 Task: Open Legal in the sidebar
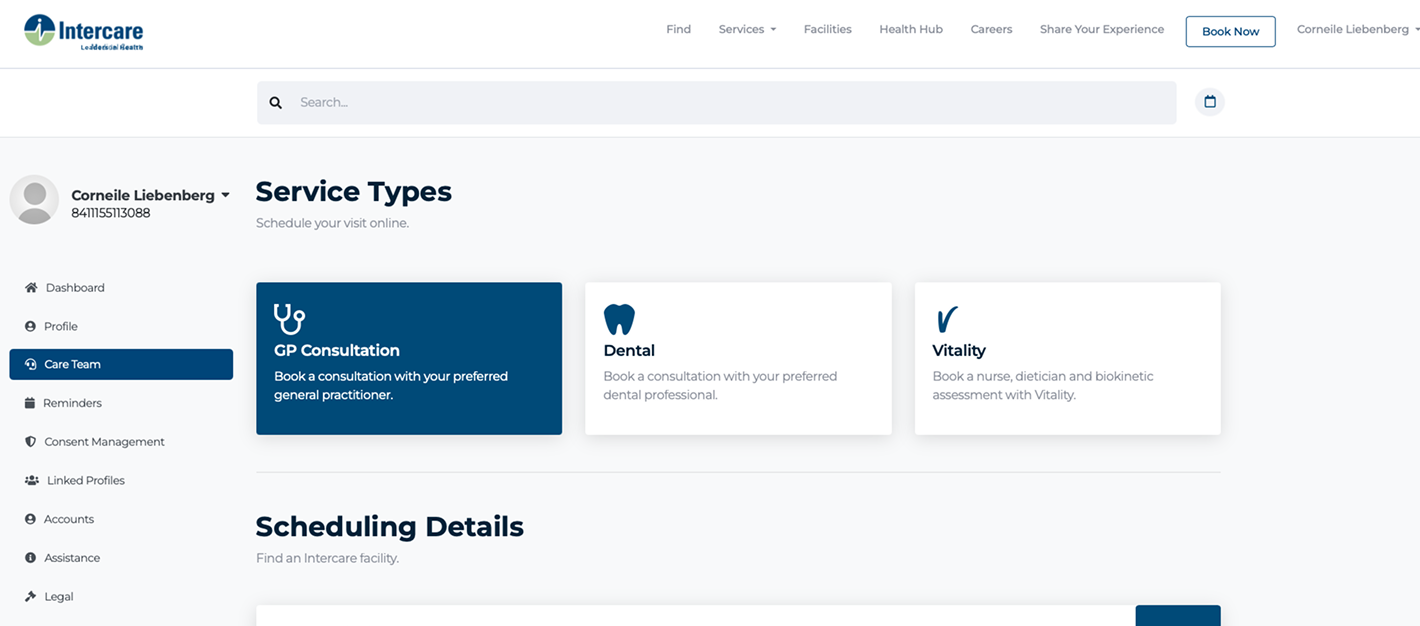[x=121, y=596]
